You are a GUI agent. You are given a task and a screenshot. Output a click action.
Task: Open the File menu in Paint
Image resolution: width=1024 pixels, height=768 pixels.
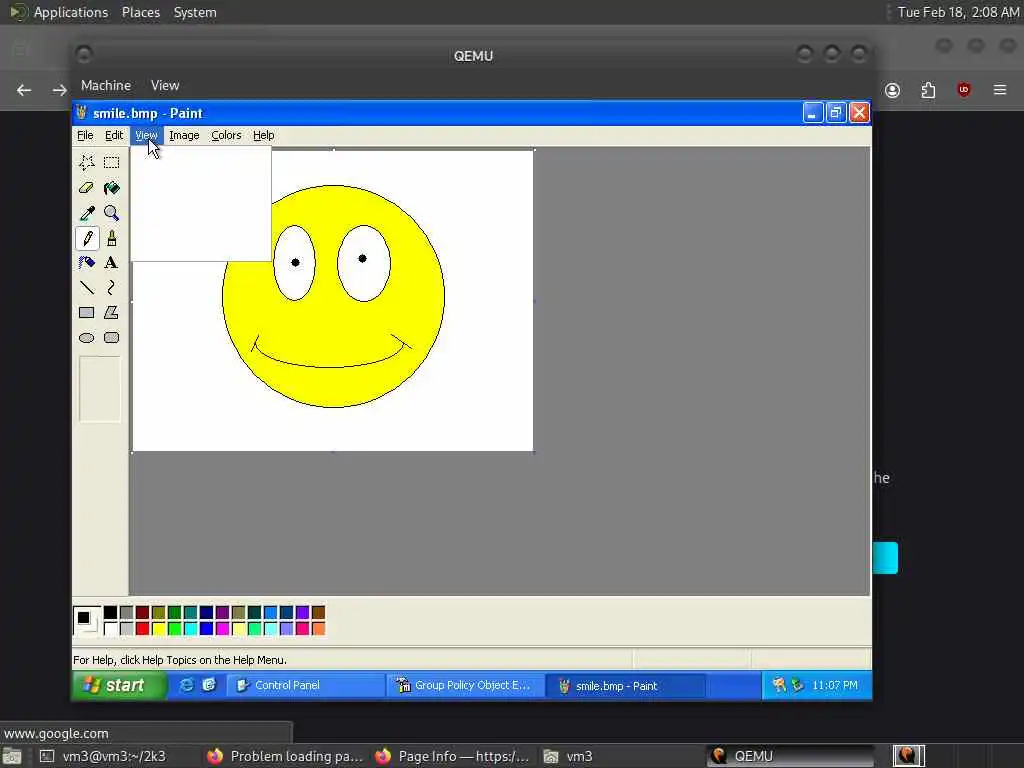pyautogui.click(x=85, y=135)
